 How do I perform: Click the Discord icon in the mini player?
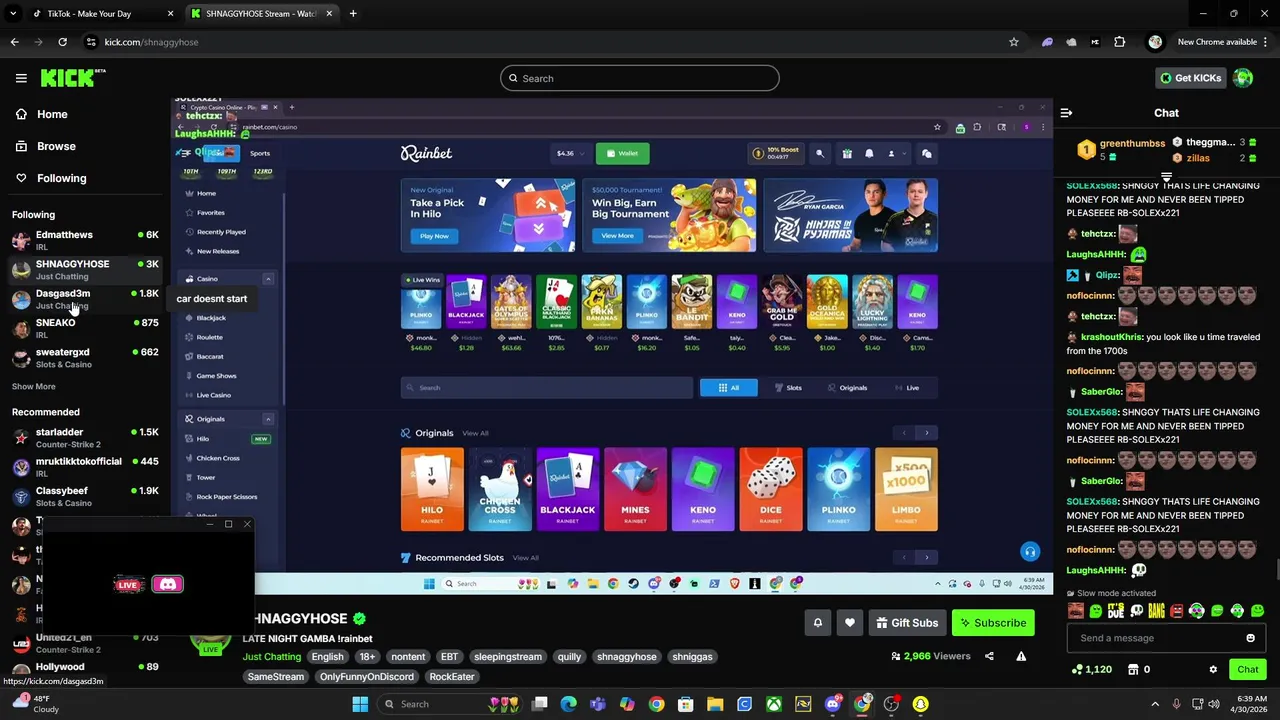pyautogui.click(x=167, y=584)
